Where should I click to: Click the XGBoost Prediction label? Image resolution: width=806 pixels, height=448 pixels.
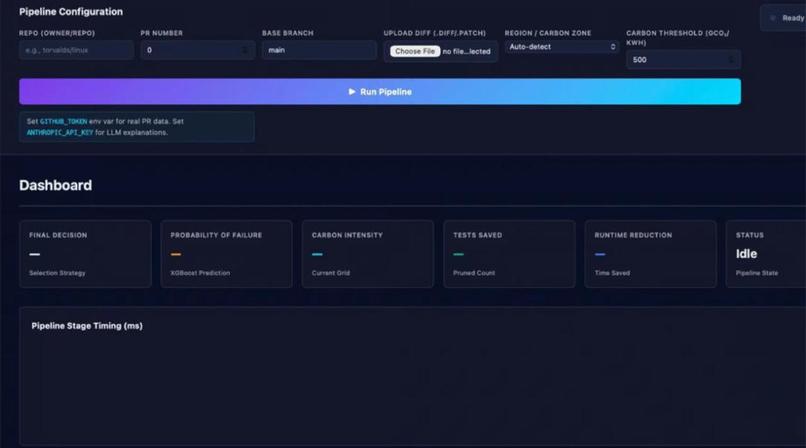click(200, 273)
